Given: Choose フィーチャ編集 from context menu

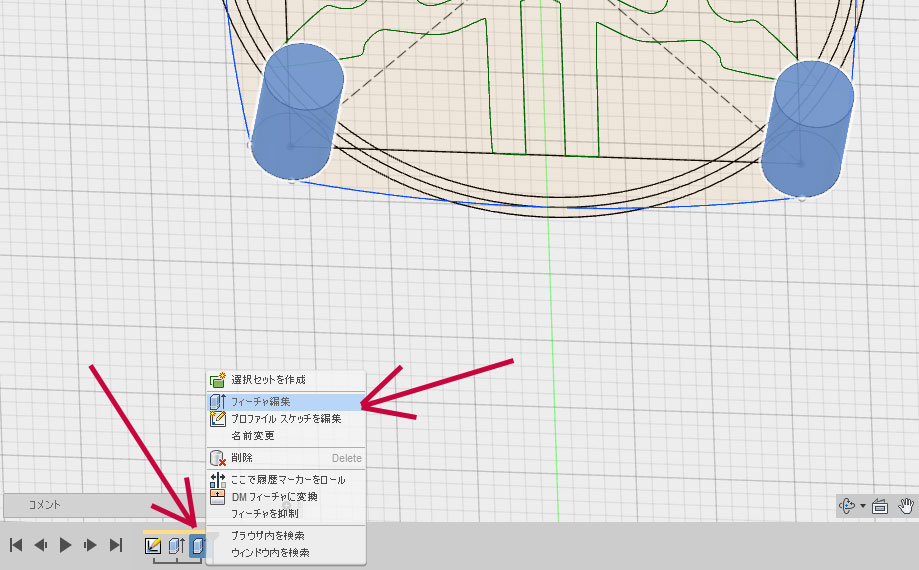Looking at the screenshot, I should pos(260,401).
